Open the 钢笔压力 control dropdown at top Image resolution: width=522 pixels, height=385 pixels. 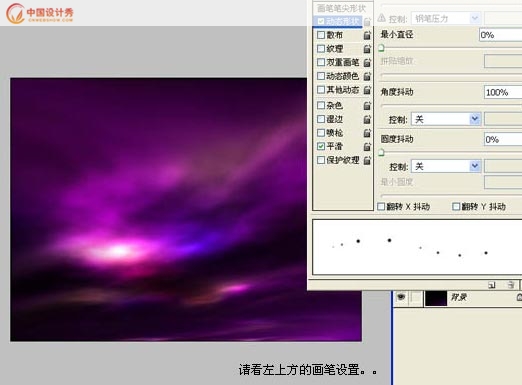point(446,18)
